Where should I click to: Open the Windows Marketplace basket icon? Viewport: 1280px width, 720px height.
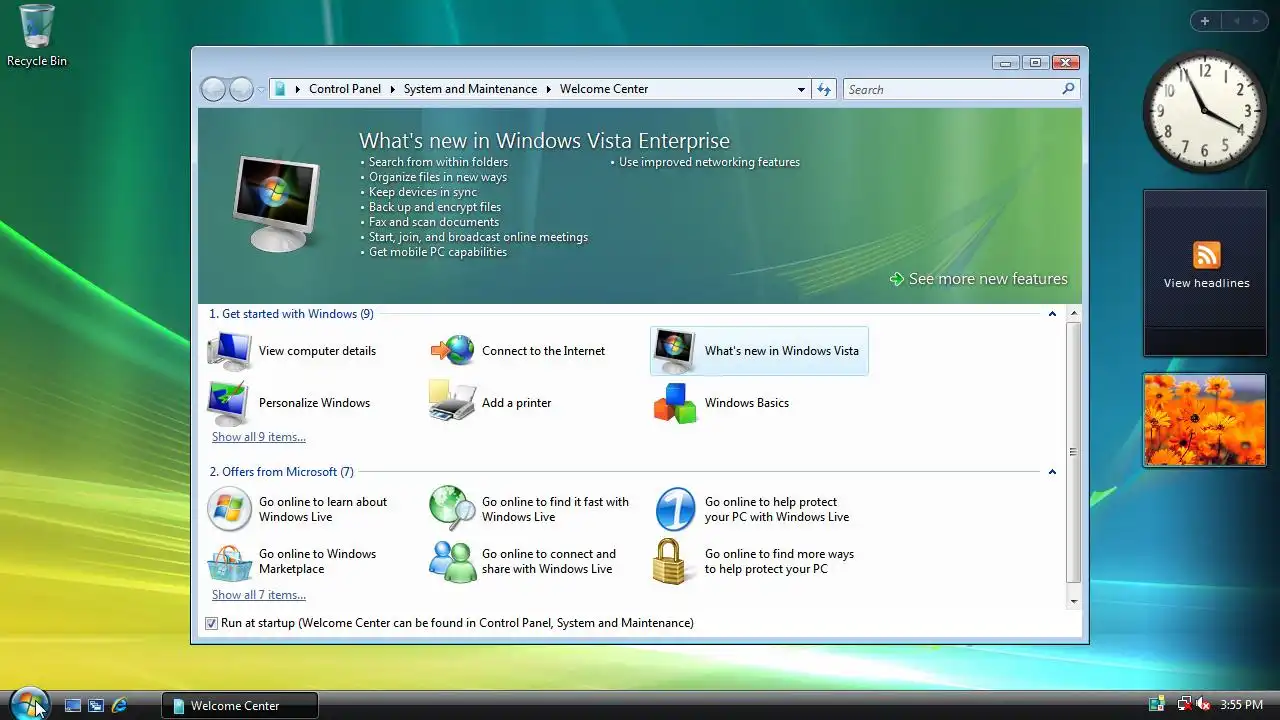click(230, 562)
